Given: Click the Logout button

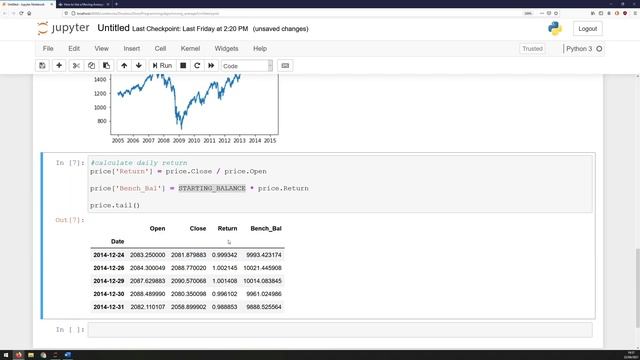Looking at the screenshot, I should (588, 29).
